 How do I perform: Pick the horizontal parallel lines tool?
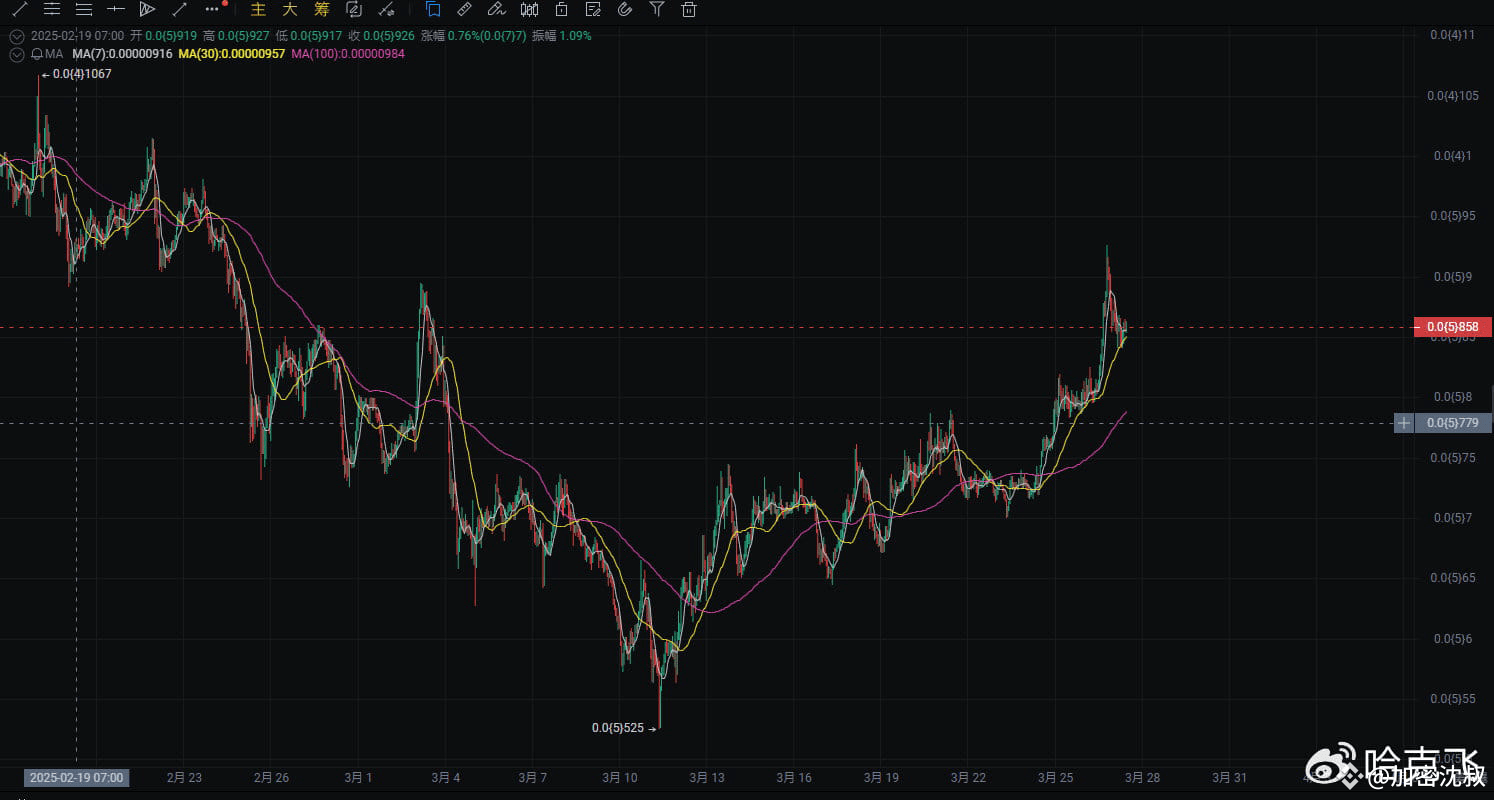point(52,9)
